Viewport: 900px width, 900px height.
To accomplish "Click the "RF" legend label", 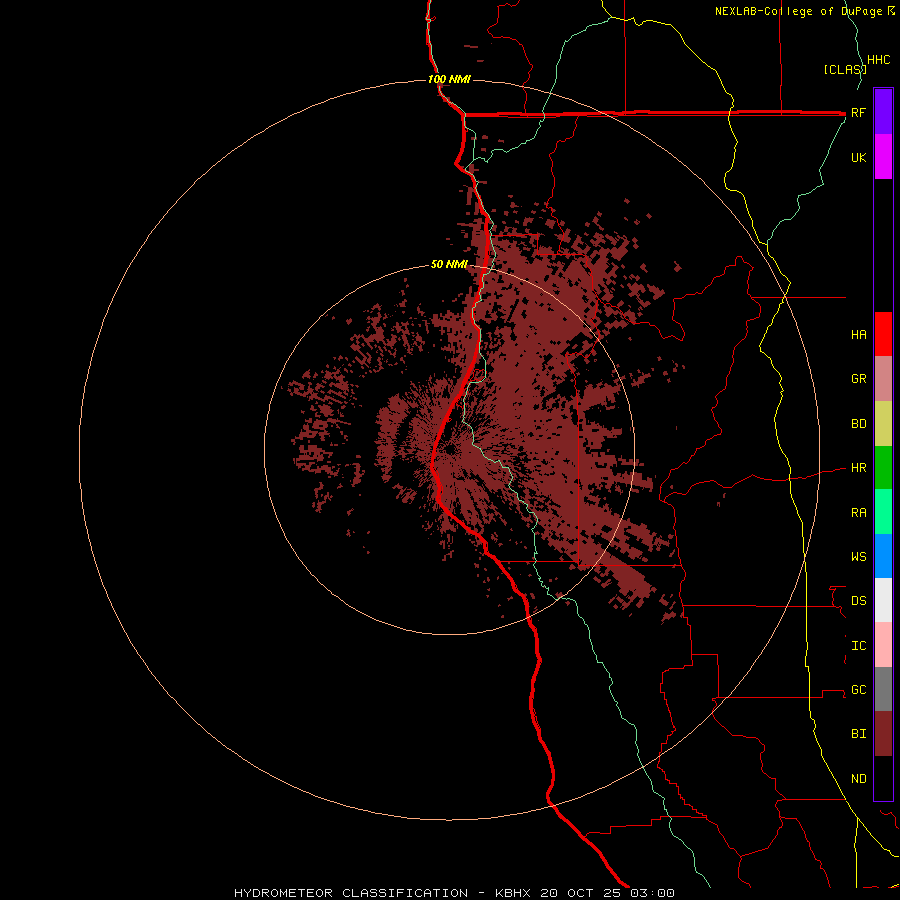I will pyautogui.click(x=858, y=112).
